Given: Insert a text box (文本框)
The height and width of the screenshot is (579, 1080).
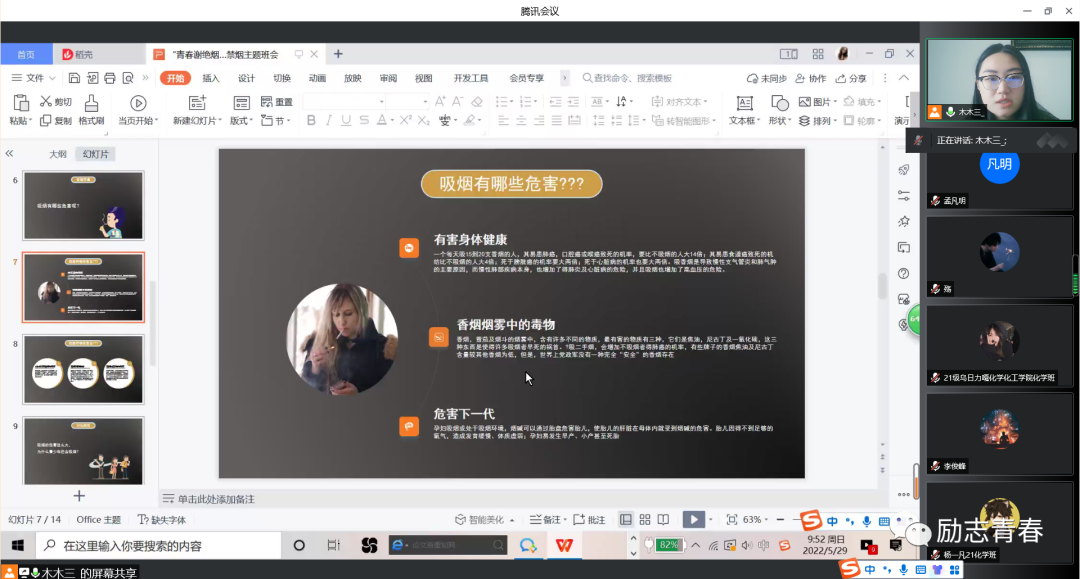Looking at the screenshot, I should (x=743, y=103).
